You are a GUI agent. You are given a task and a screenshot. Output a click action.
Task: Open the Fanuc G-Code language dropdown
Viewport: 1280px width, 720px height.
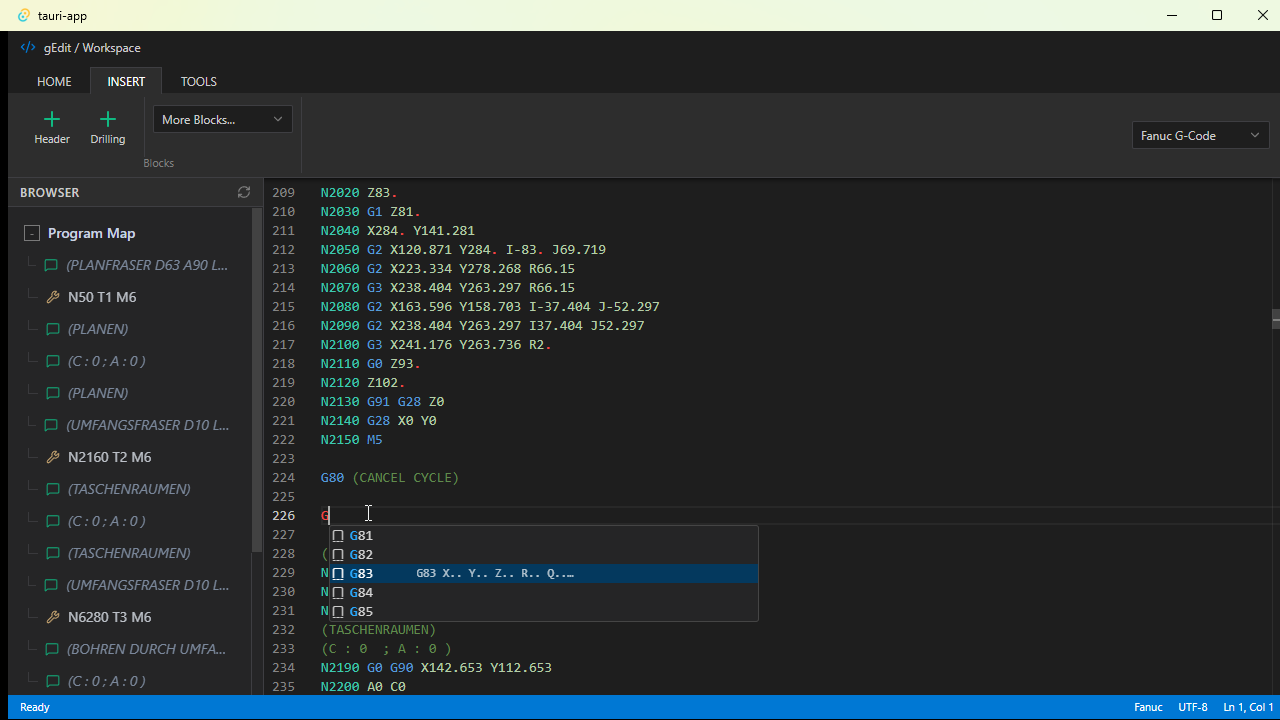[1201, 135]
